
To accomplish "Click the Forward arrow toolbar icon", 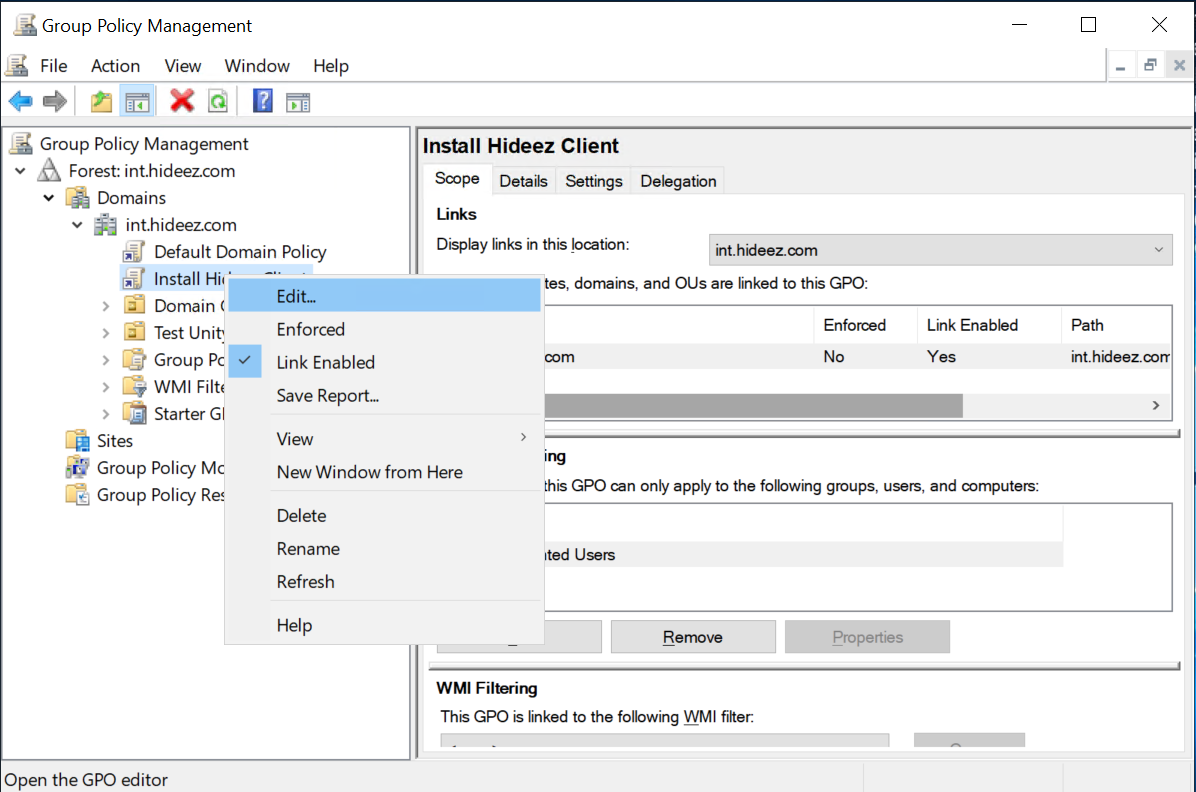I will coord(55,101).
